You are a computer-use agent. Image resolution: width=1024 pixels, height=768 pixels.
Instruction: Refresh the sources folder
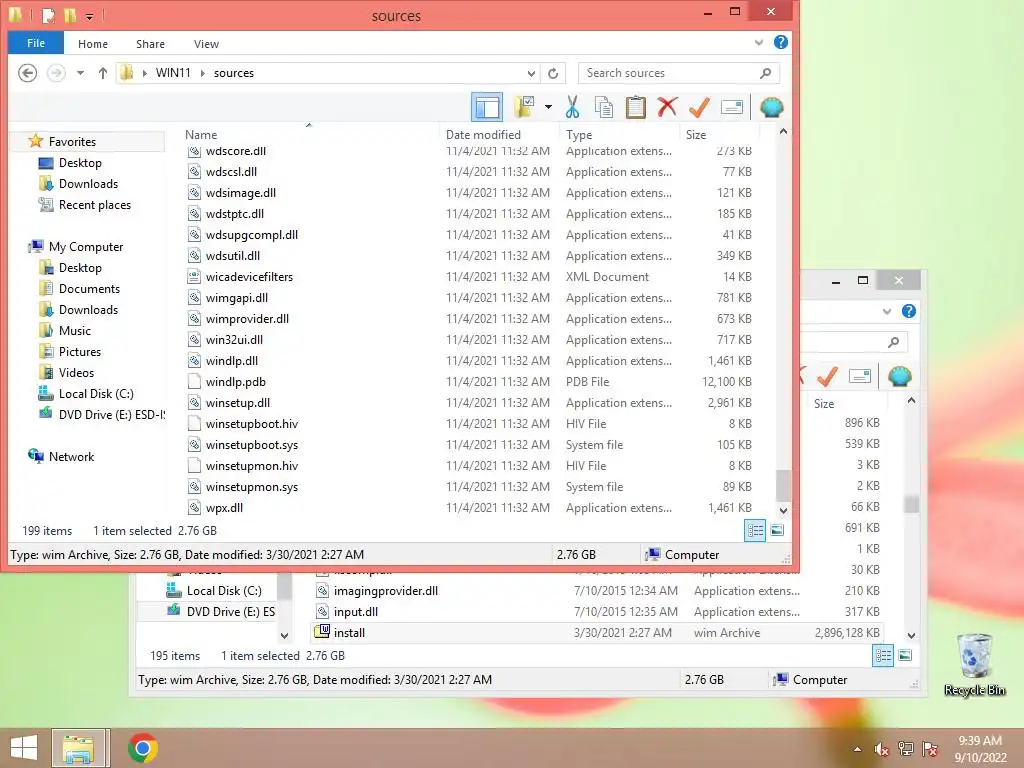click(x=553, y=73)
